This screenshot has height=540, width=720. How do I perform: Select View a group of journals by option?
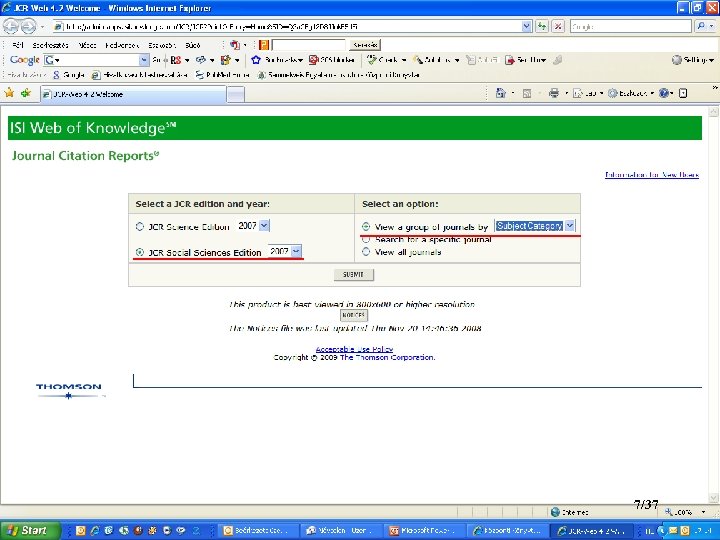366,226
